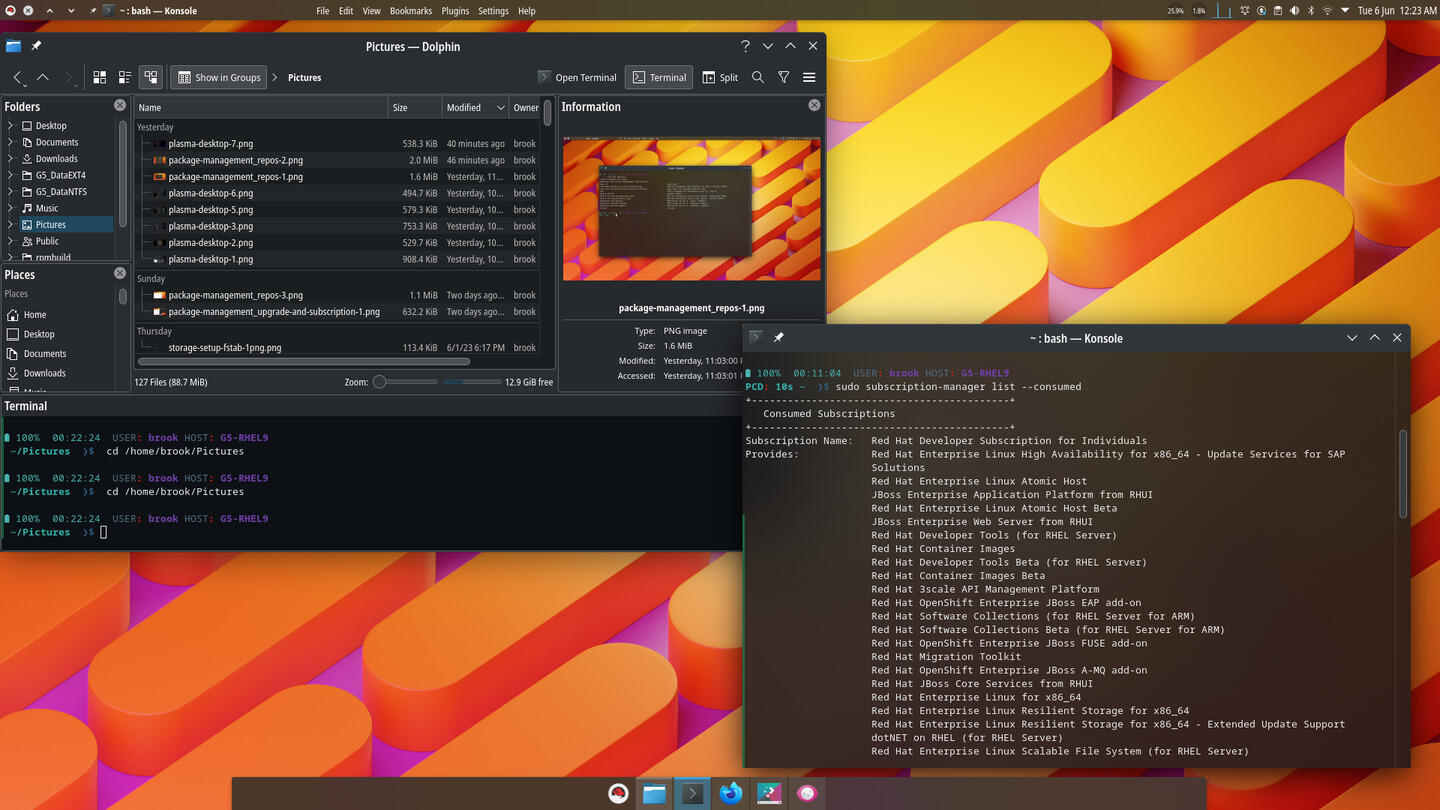
Task: Expand G5_DataNTFS in Folders tree
Action: [11, 192]
